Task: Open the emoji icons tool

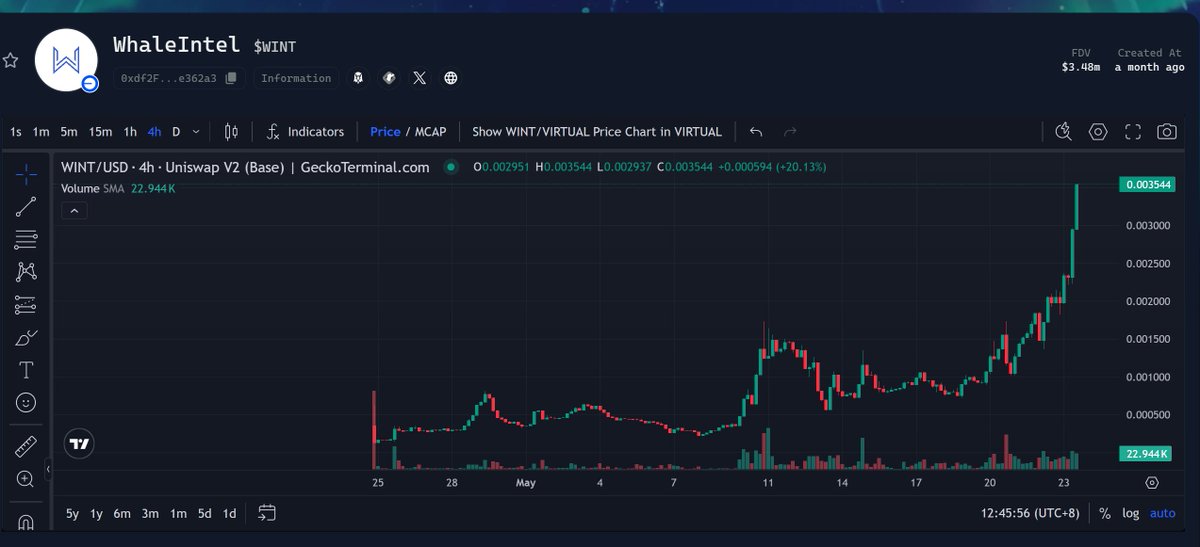Action: point(26,402)
